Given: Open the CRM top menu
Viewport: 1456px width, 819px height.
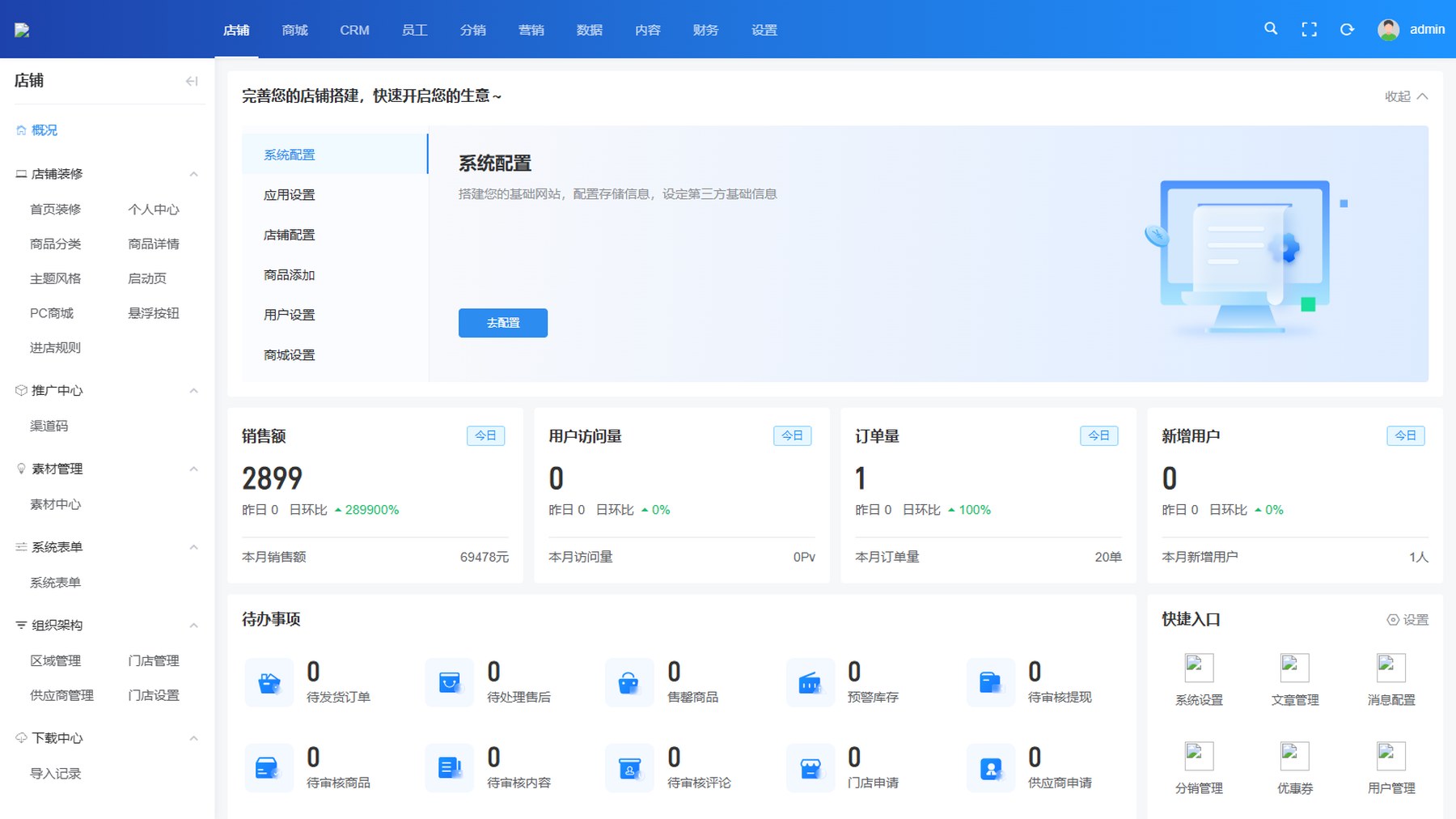Looking at the screenshot, I should pyautogui.click(x=354, y=30).
